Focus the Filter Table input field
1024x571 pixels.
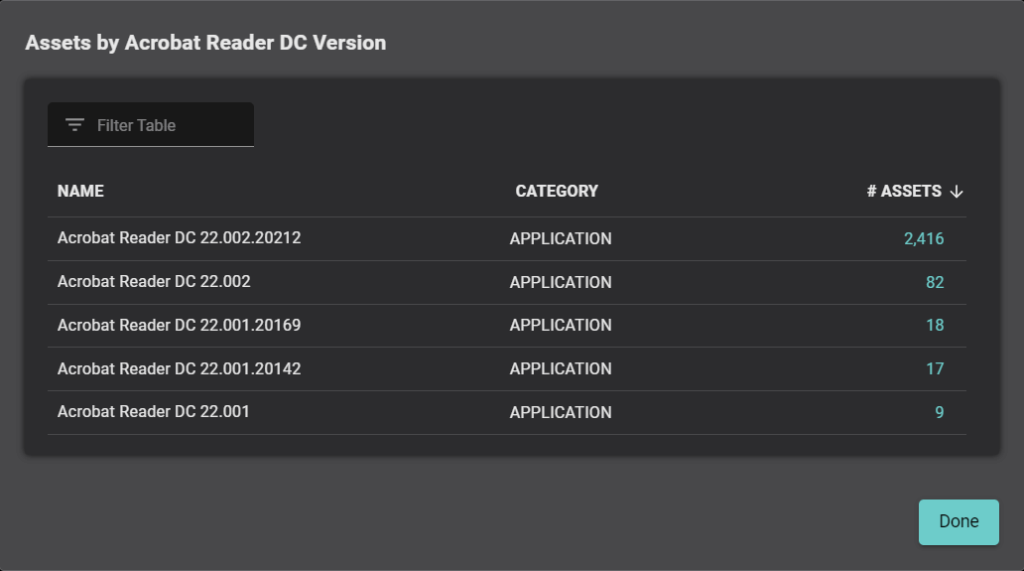(x=151, y=125)
